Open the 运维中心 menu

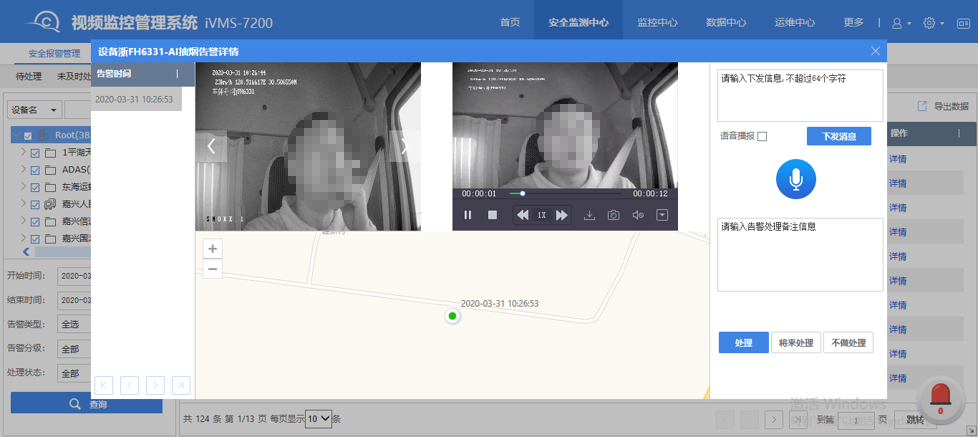tap(795, 22)
